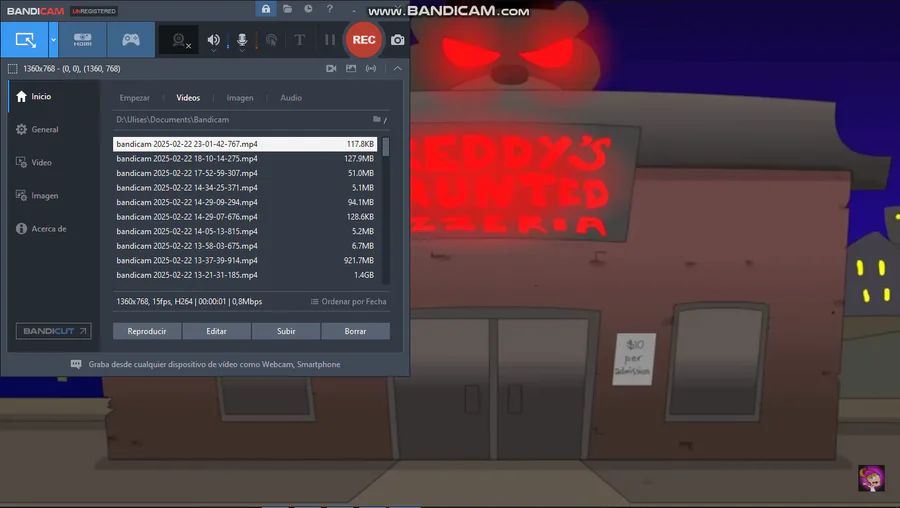900x508 pixels.
Task: Toggle the microphone recording
Action: [x=242, y=40]
